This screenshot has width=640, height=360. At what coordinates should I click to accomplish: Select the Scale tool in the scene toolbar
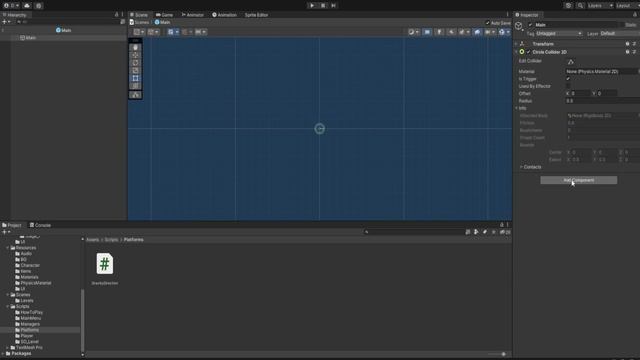point(136,71)
